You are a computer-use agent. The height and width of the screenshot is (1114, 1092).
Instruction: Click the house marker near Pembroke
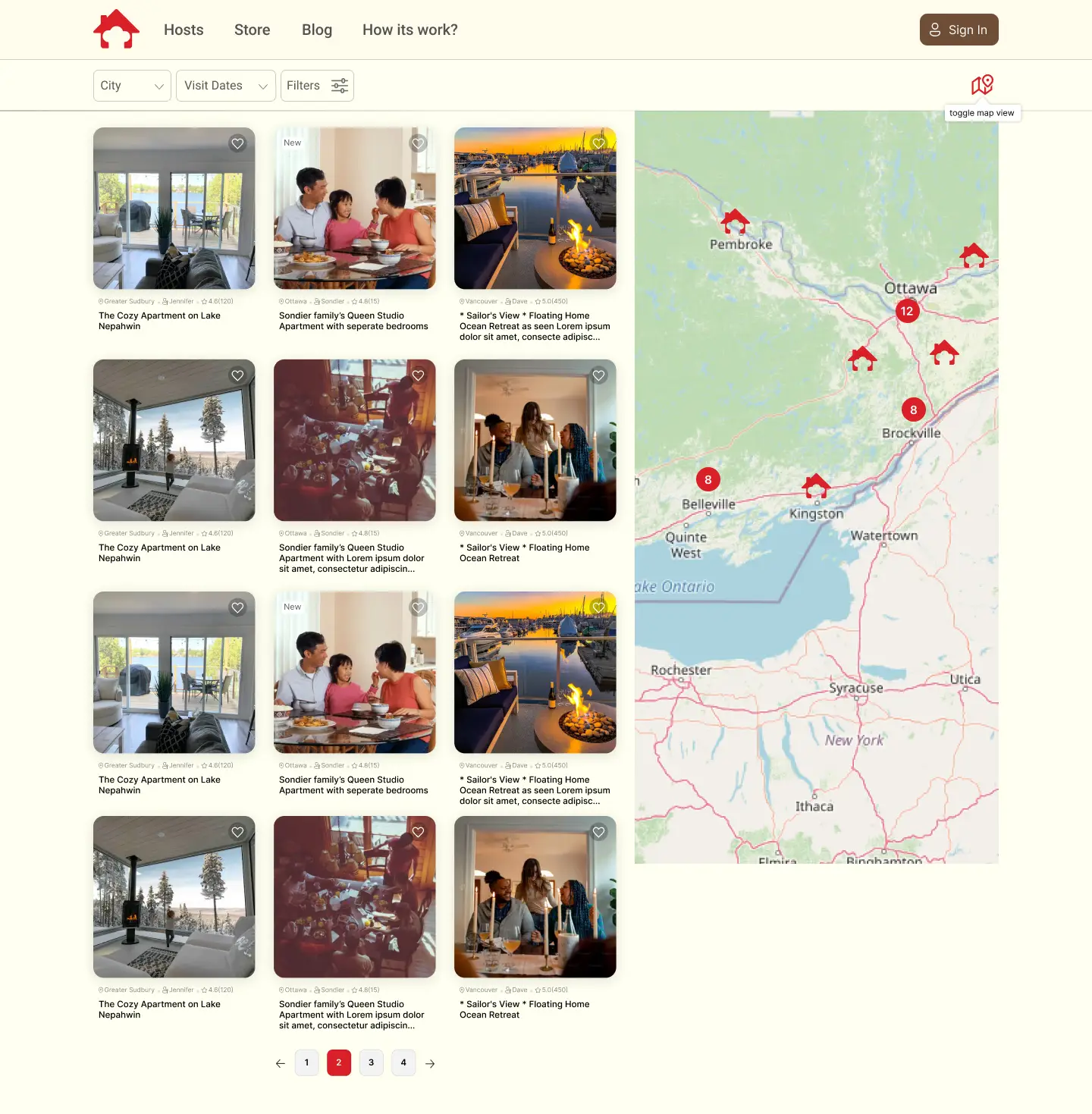coord(735,221)
